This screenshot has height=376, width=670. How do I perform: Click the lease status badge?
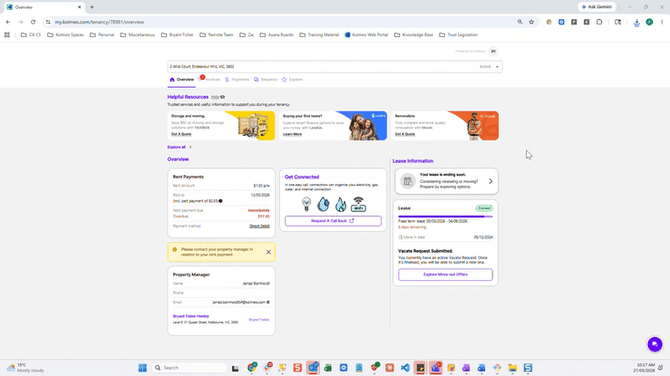pyautogui.click(x=484, y=208)
